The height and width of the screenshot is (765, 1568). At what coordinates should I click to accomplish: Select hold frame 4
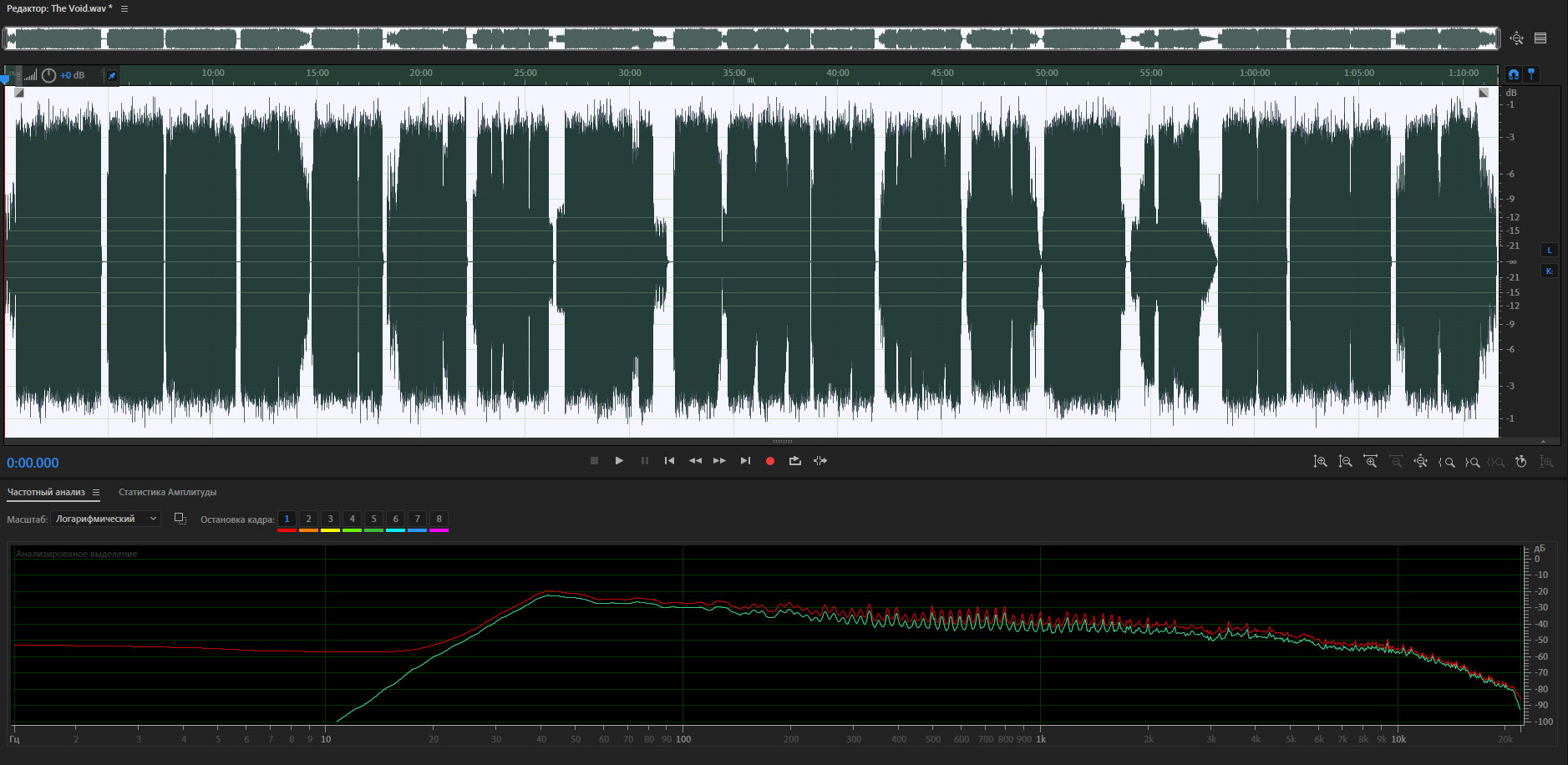click(352, 519)
